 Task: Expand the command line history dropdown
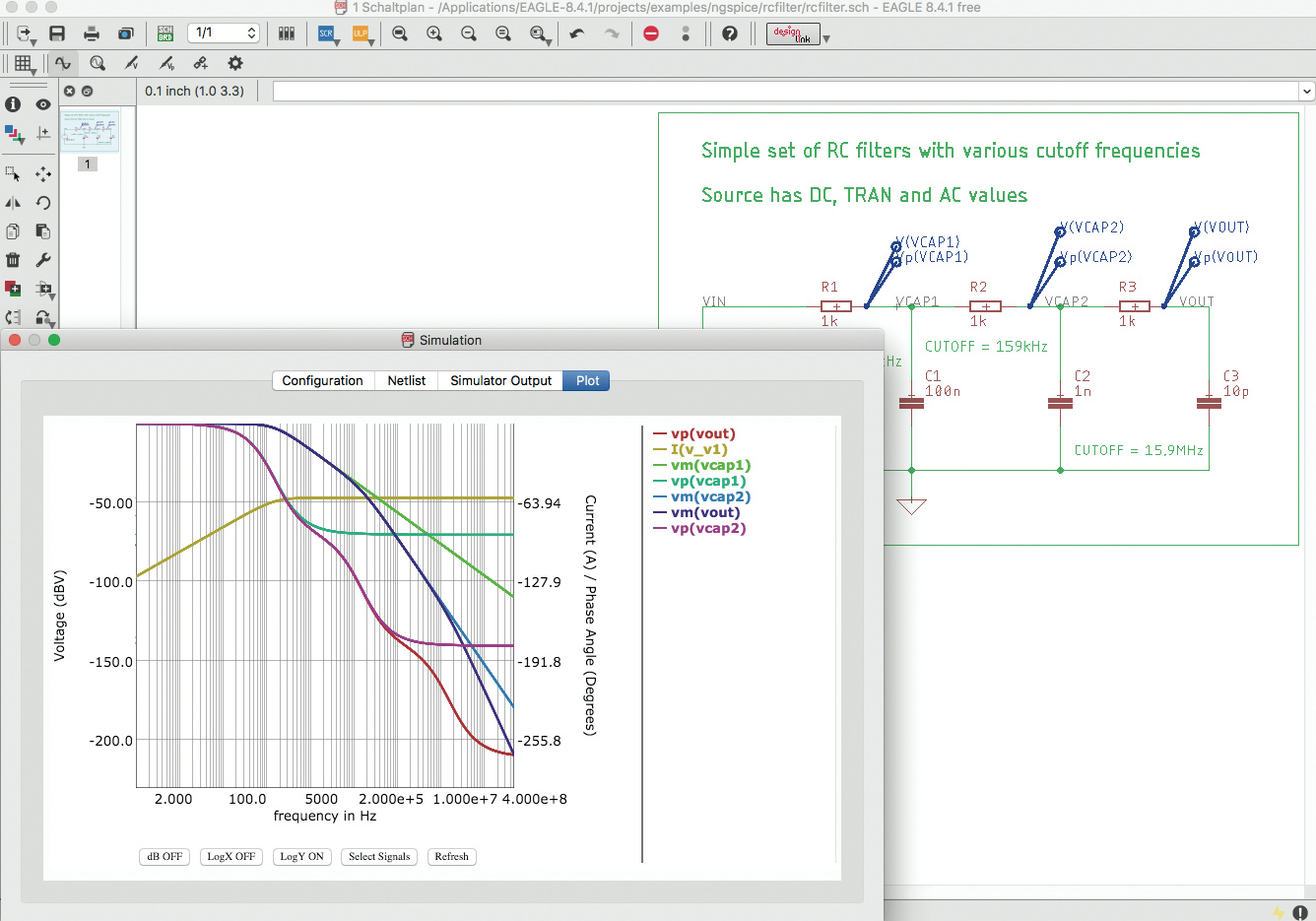(x=1306, y=92)
